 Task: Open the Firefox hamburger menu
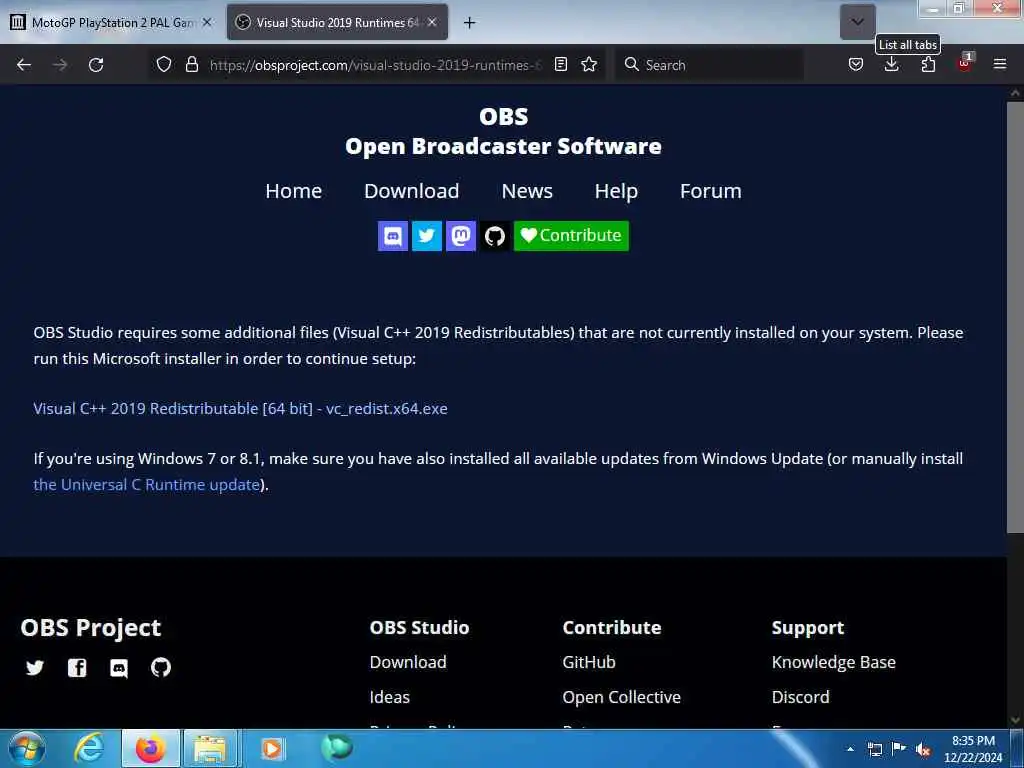(1000, 64)
